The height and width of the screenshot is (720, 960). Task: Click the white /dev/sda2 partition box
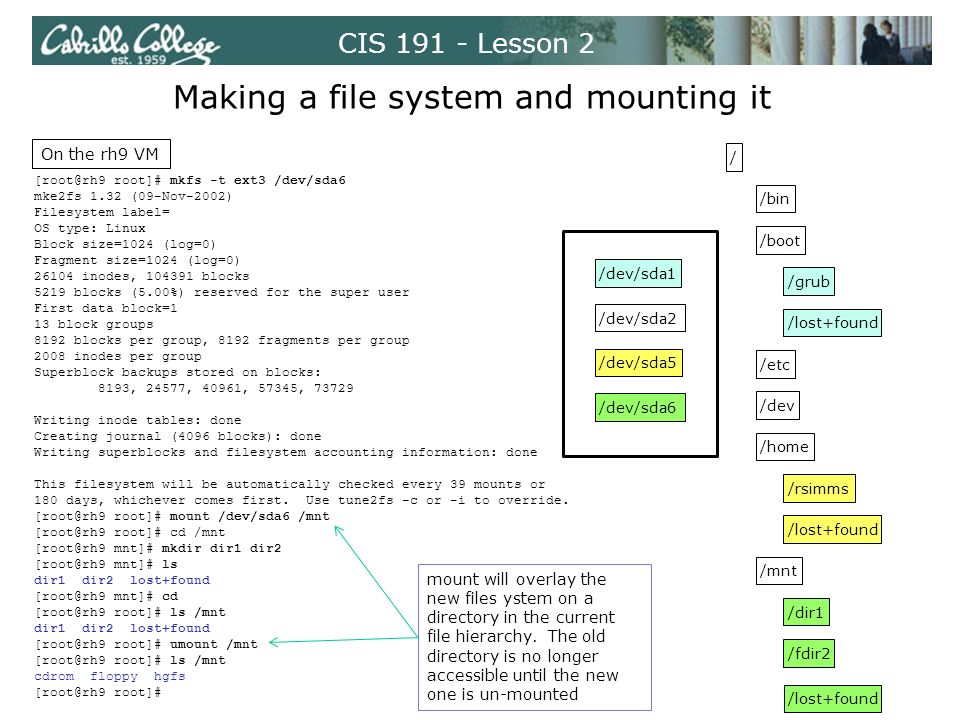[640, 318]
